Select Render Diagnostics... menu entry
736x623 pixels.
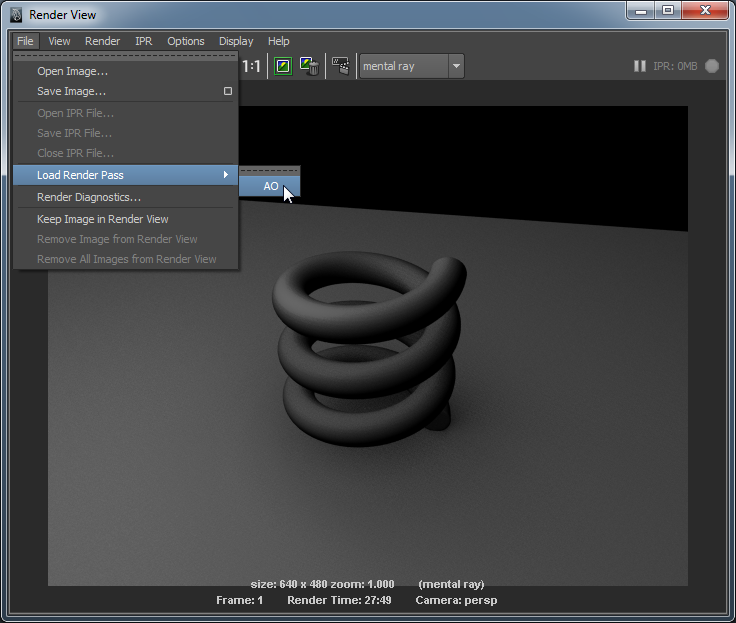pos(88,197)
